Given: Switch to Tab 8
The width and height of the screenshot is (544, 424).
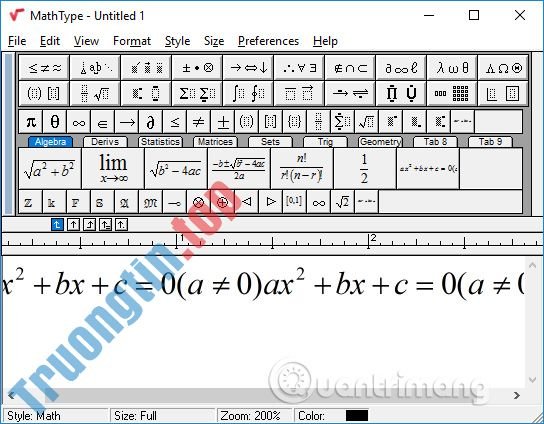Looking at the screenshot, I should click(435, 142).
